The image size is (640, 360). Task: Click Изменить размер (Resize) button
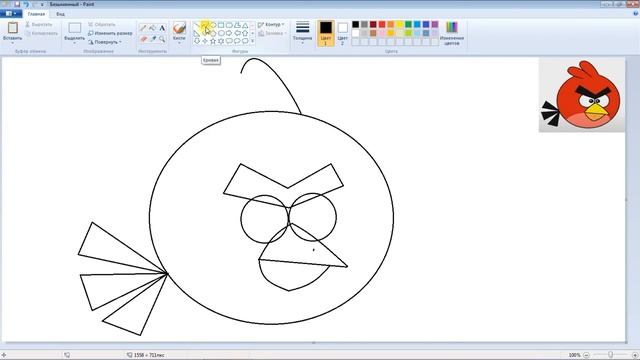point(110,33)
